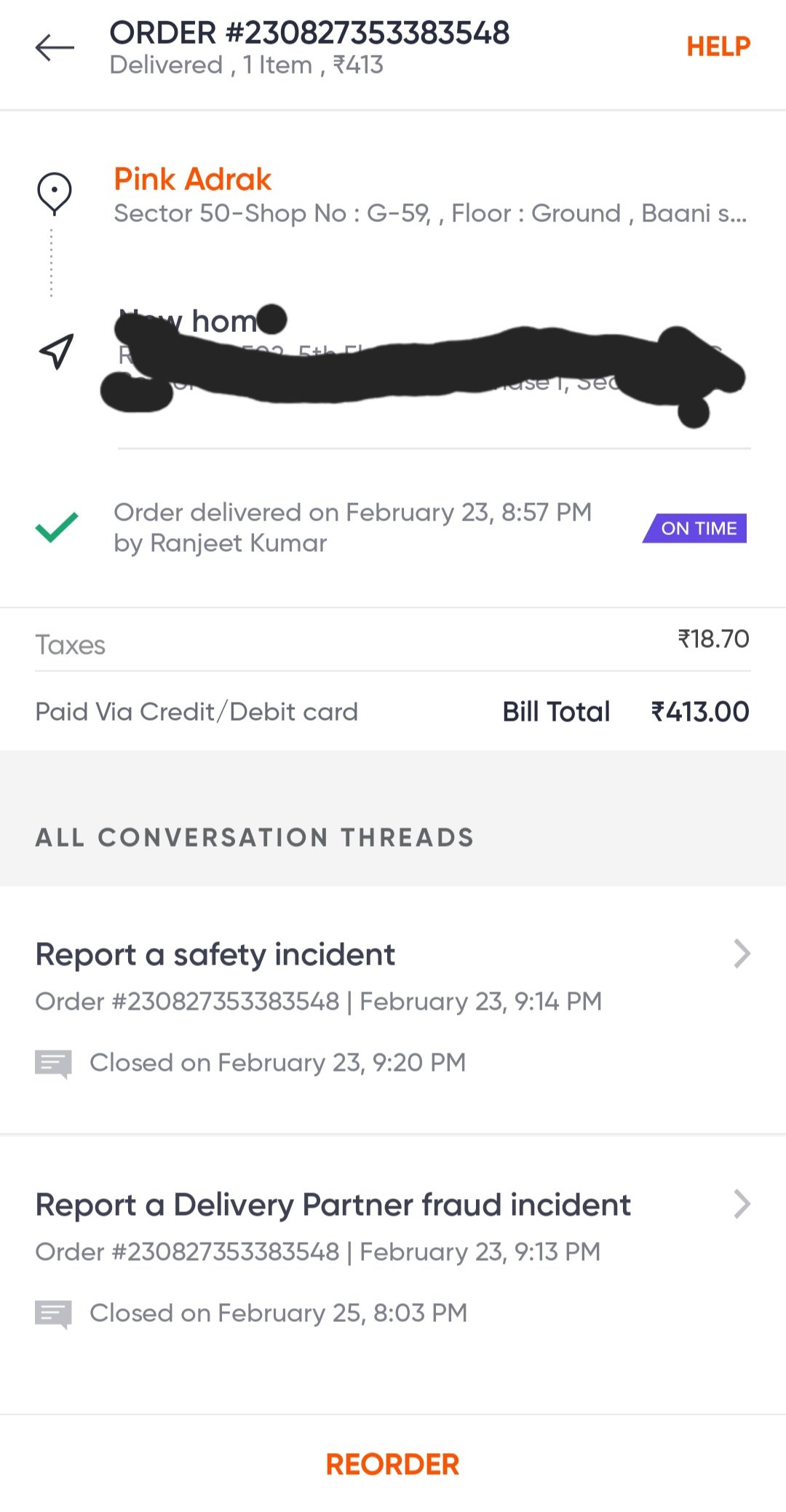
Task: Expand the safety incident thread chevron
Action: (x=742, y=954)
